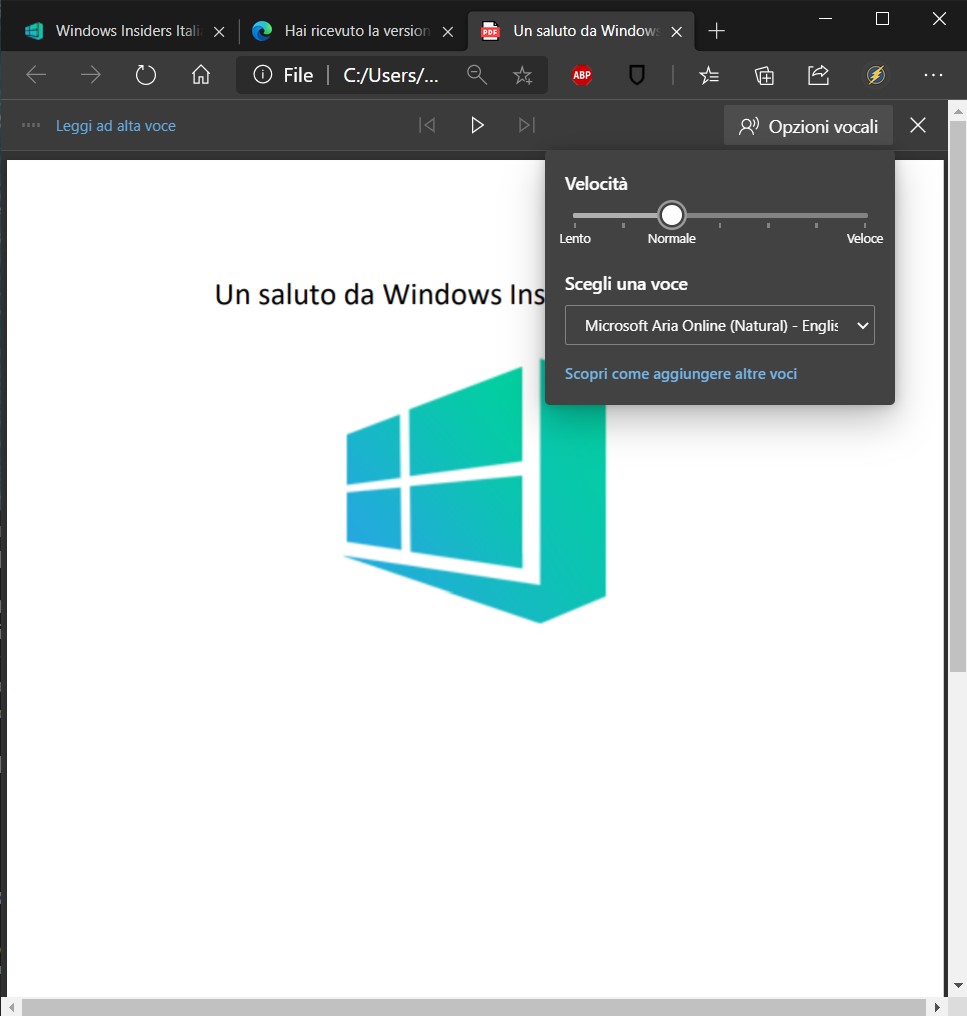Set speed to Veloce on slider end

(x=865, y=216)
